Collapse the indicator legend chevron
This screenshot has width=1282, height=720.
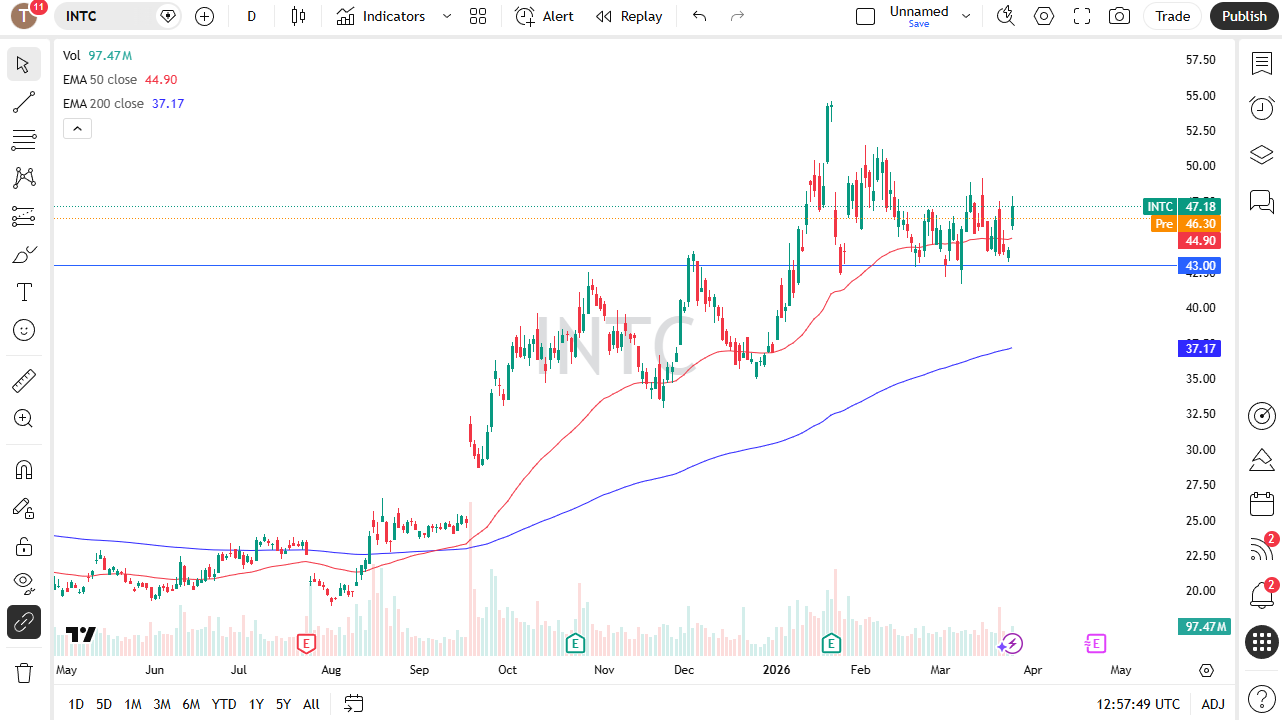(x=77, y=128)
